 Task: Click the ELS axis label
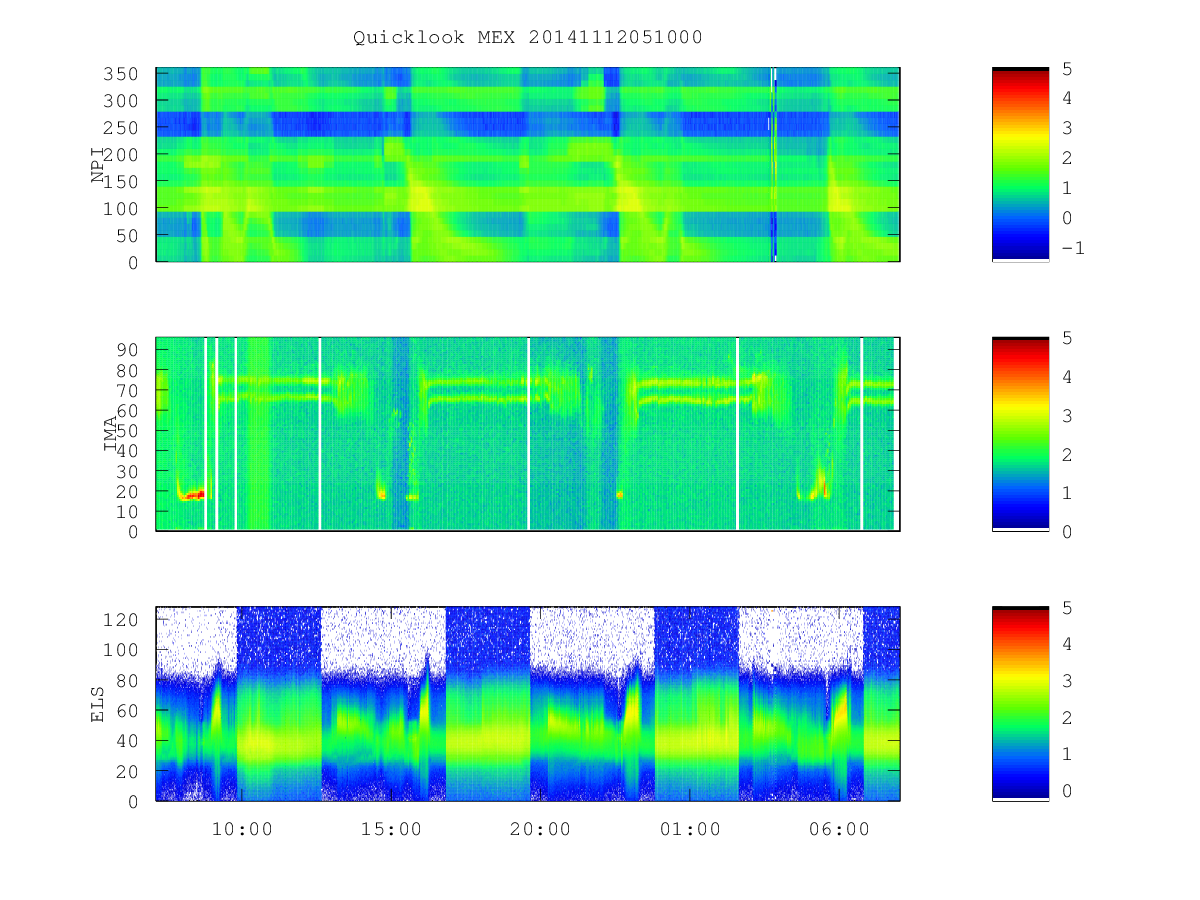98,703
